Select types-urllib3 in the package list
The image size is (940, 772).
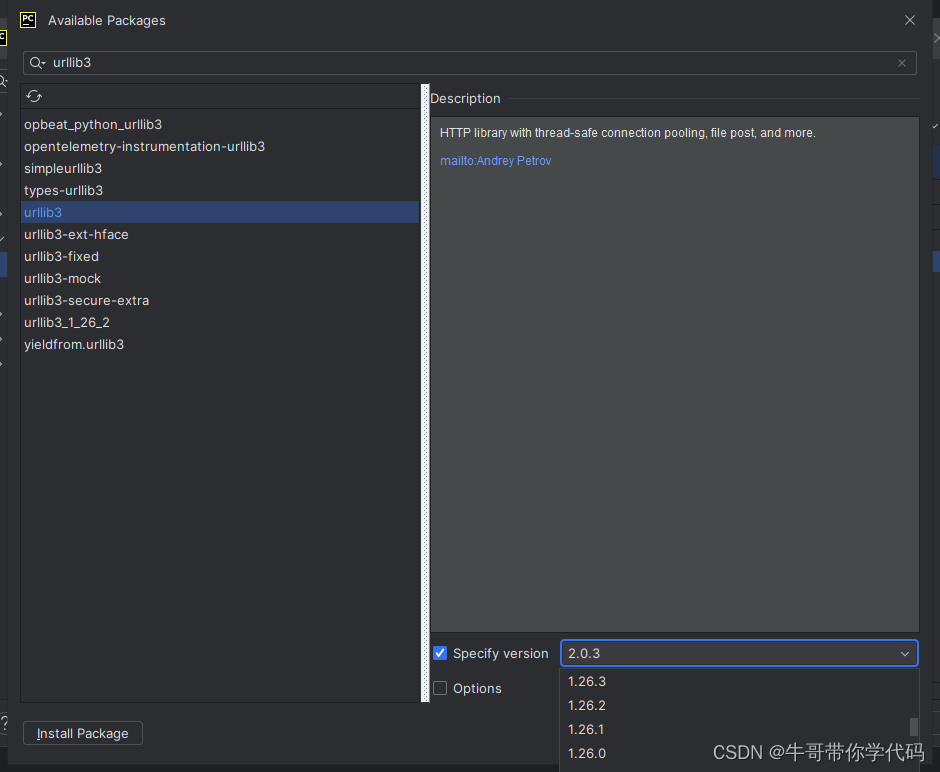pyautogui.click(x=220, y=191)
